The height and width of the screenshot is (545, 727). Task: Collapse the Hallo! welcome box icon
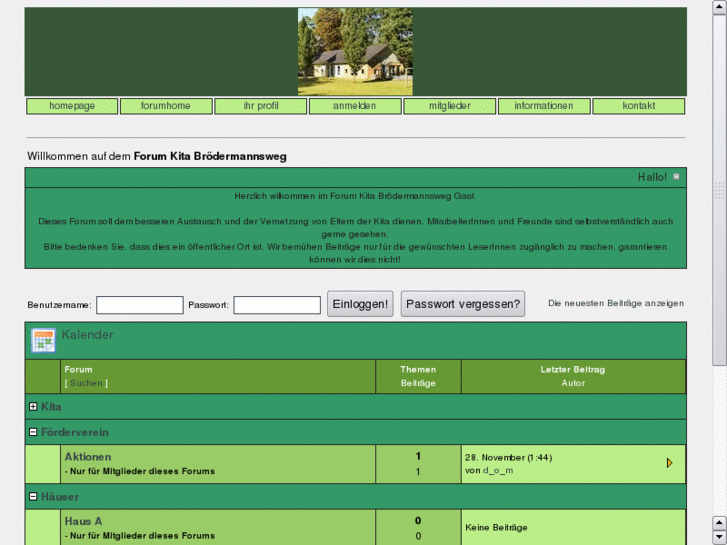coord(677,177)
